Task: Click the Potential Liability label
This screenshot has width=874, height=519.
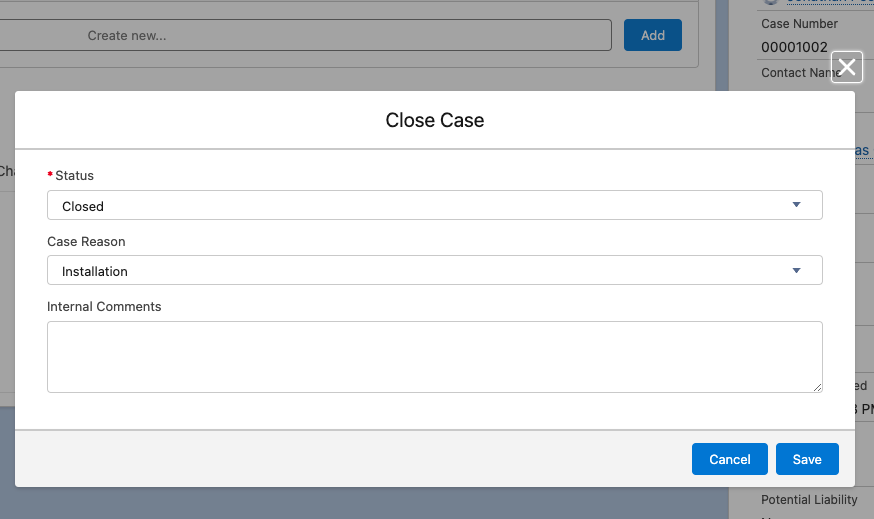Action: click(809, 499)
